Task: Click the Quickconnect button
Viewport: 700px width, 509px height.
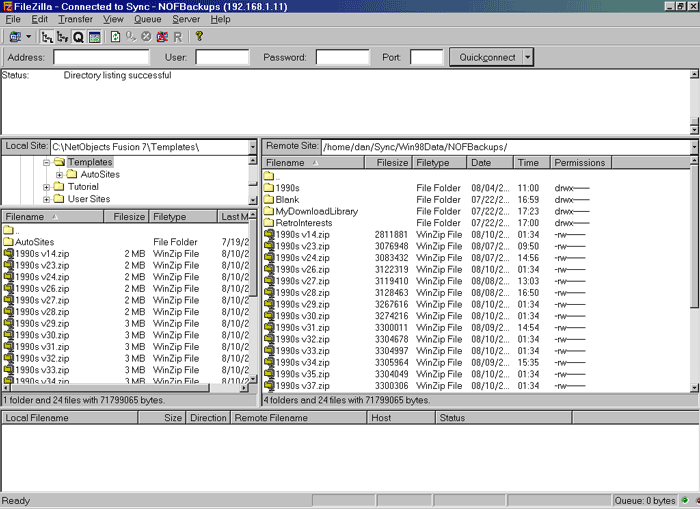Action: point(487,57)
